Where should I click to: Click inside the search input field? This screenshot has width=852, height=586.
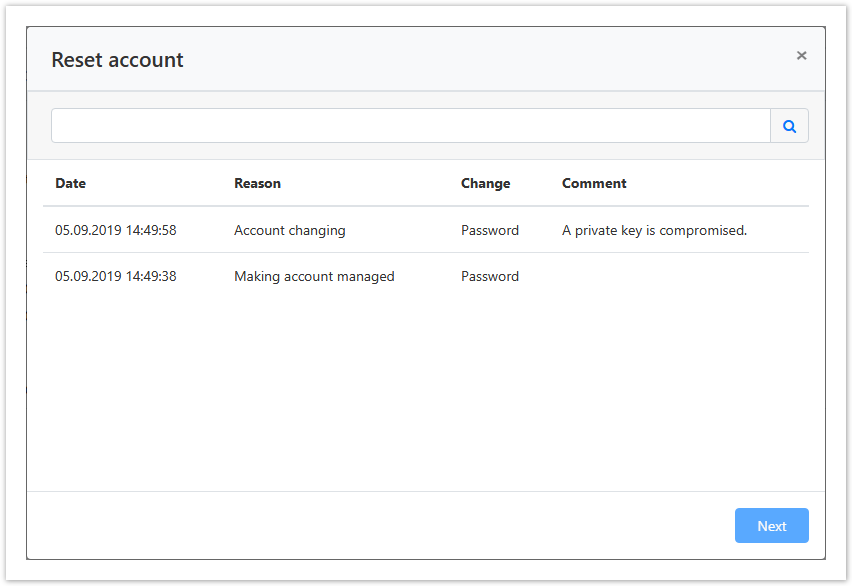coord(400,125)
